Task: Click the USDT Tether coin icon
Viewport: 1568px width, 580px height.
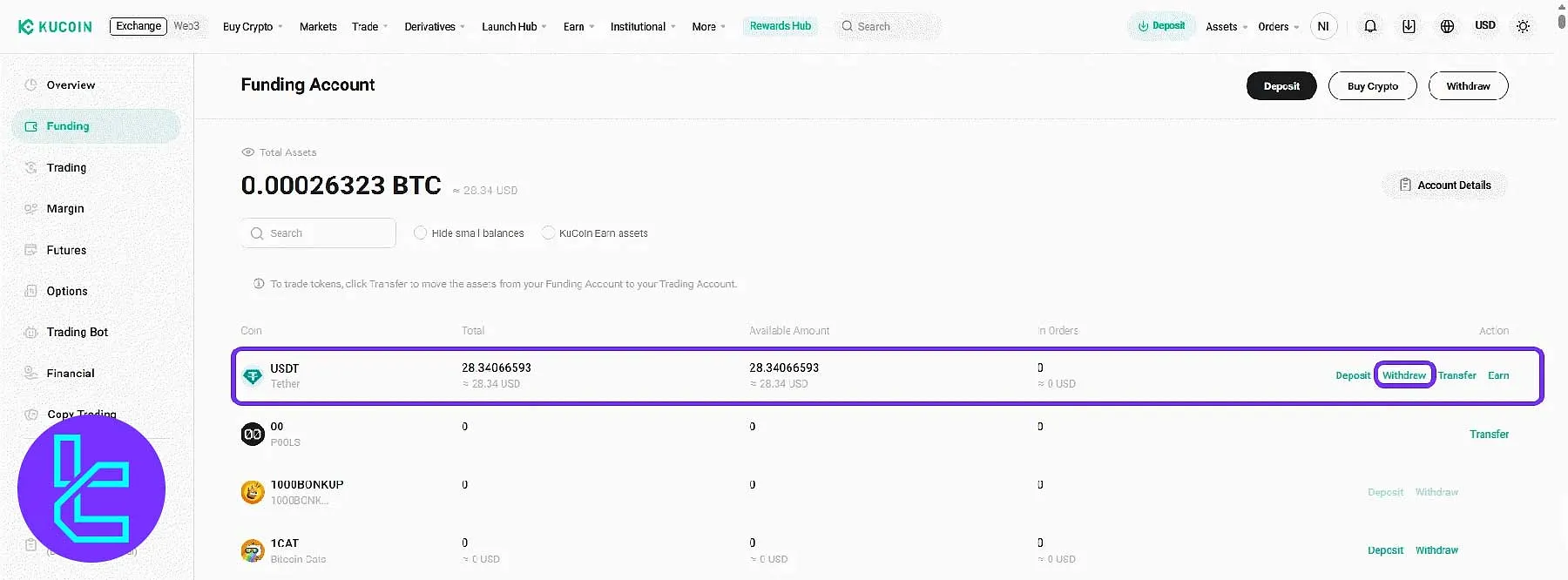Action: click(x=253, y=376)
